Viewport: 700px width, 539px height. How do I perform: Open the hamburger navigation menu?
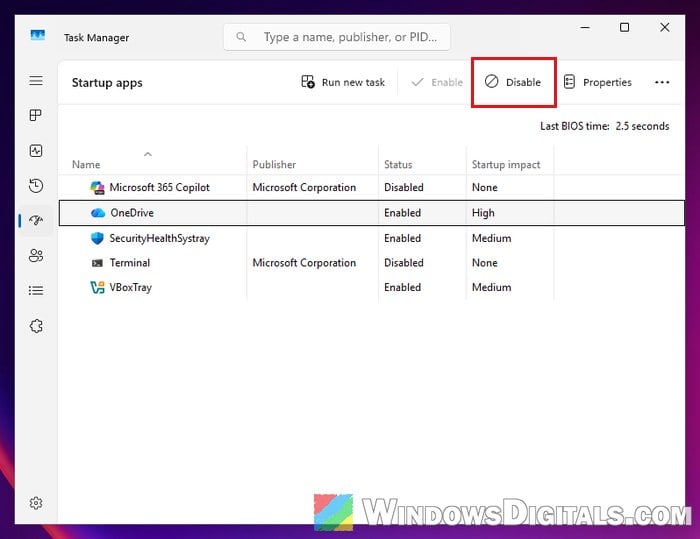pyautogui.click(x=36, y=80)
